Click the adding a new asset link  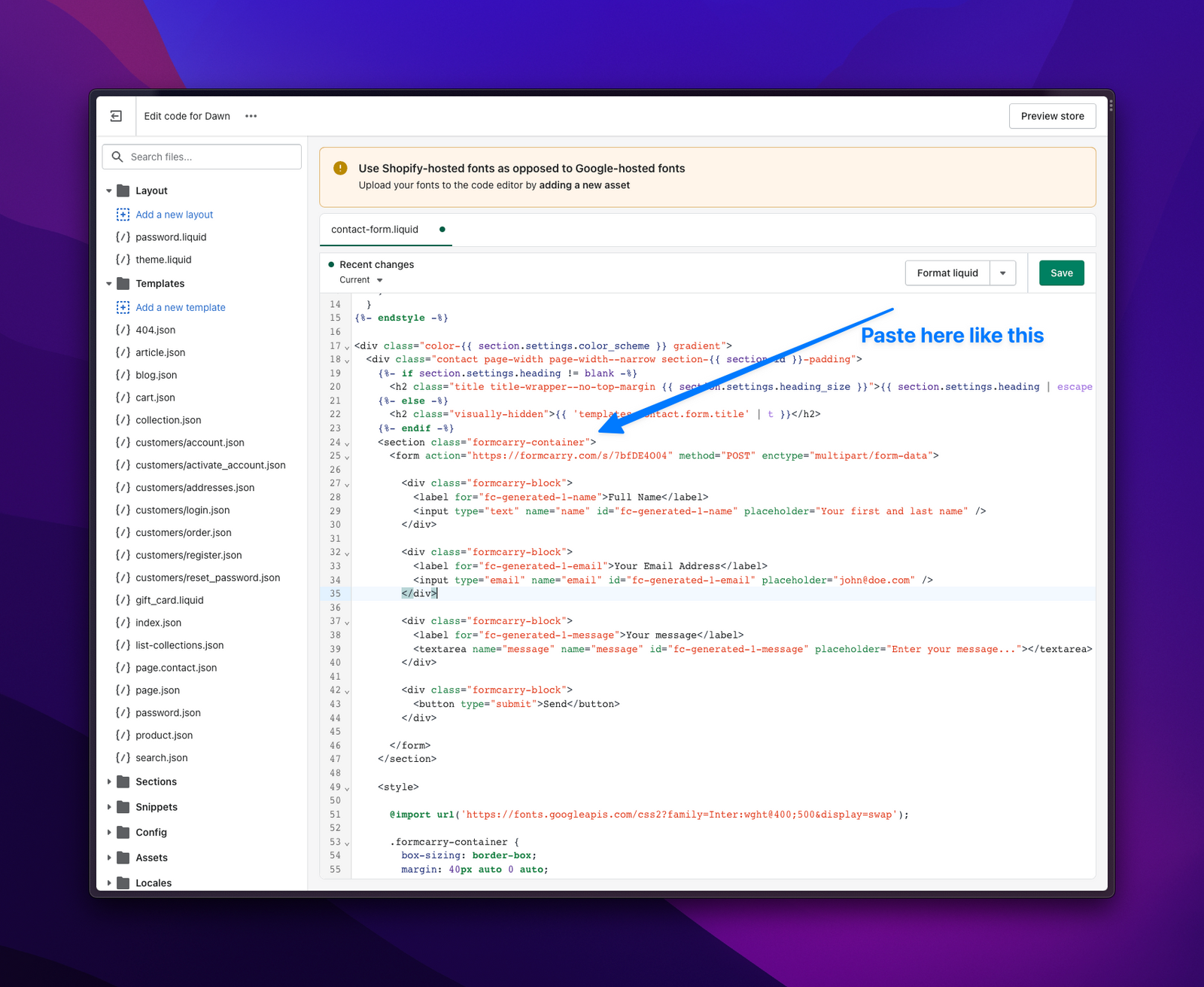pyautogui.click(x=584, y=185)
